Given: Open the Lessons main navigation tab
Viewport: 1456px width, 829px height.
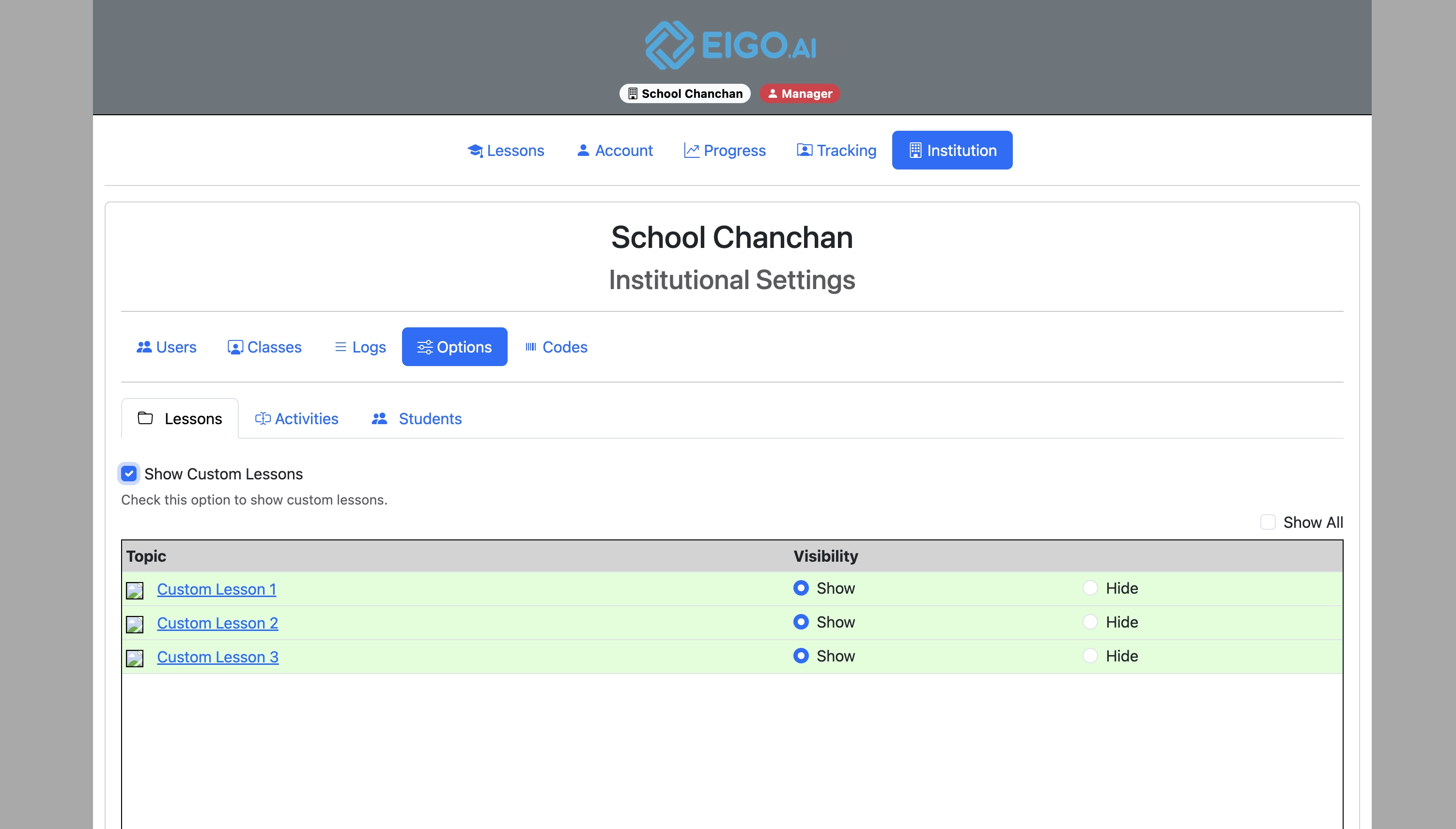Looking at the screenshot, I should pyautogui.click(x=506, y=150).
